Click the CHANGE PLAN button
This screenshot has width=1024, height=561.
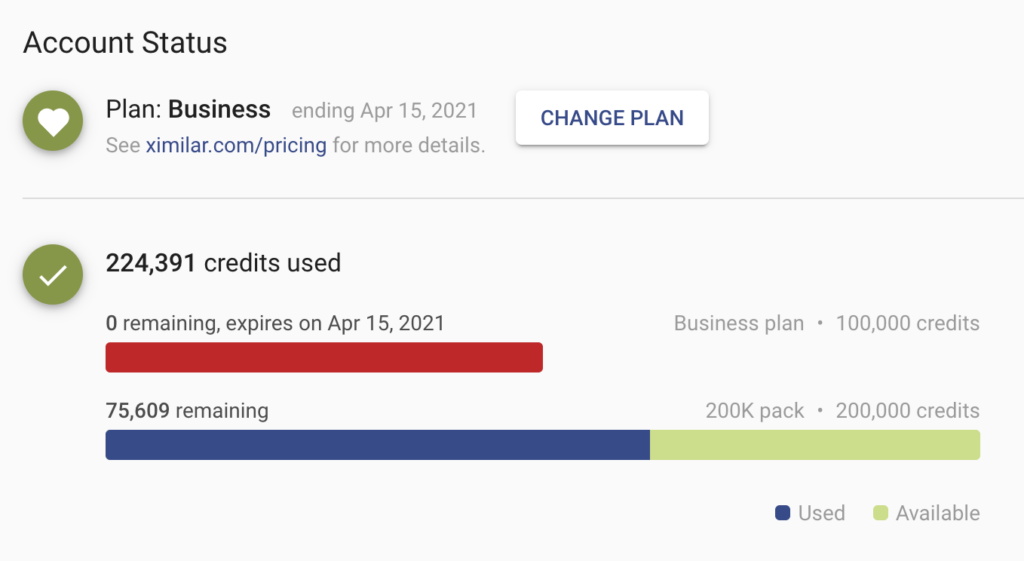pyautogui.click(x=612, y=118)
